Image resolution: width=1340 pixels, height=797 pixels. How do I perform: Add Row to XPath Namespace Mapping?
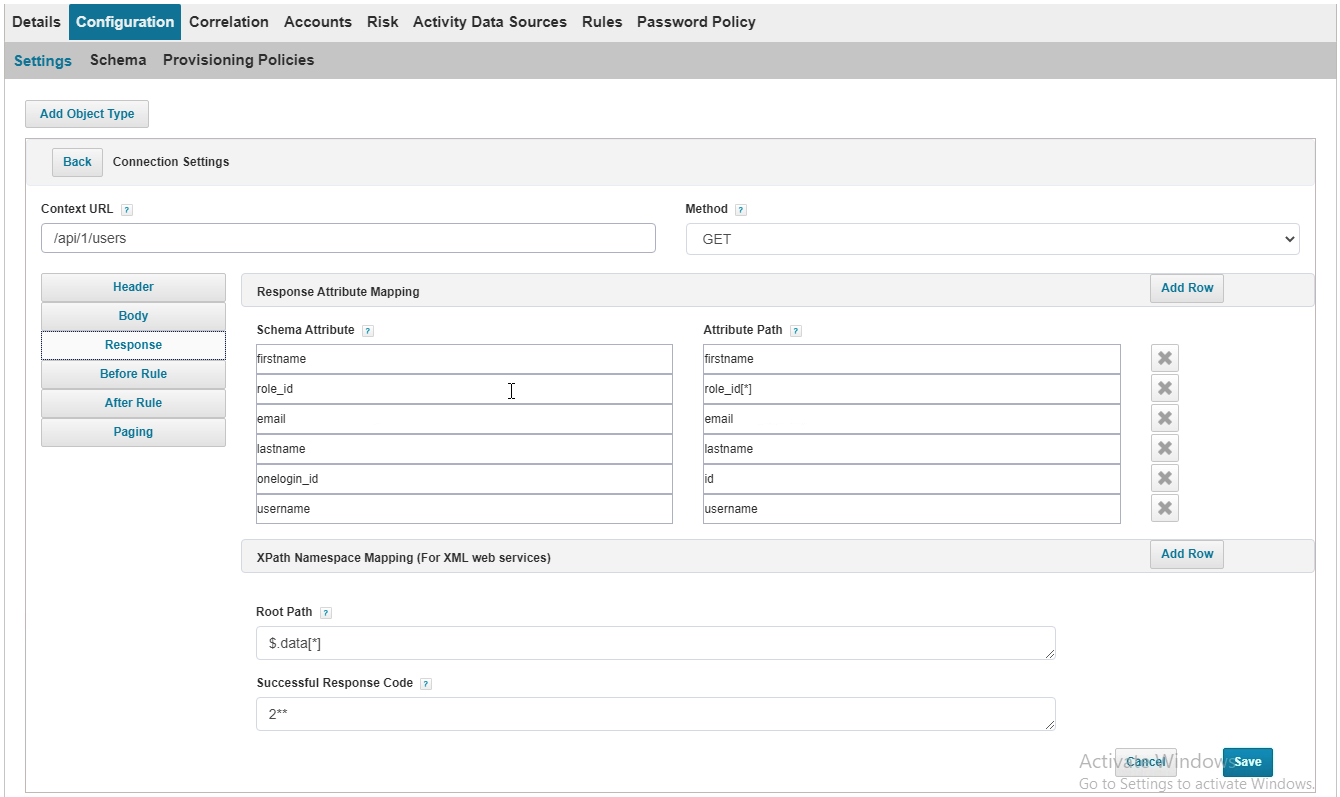[x=1187, y=554]
